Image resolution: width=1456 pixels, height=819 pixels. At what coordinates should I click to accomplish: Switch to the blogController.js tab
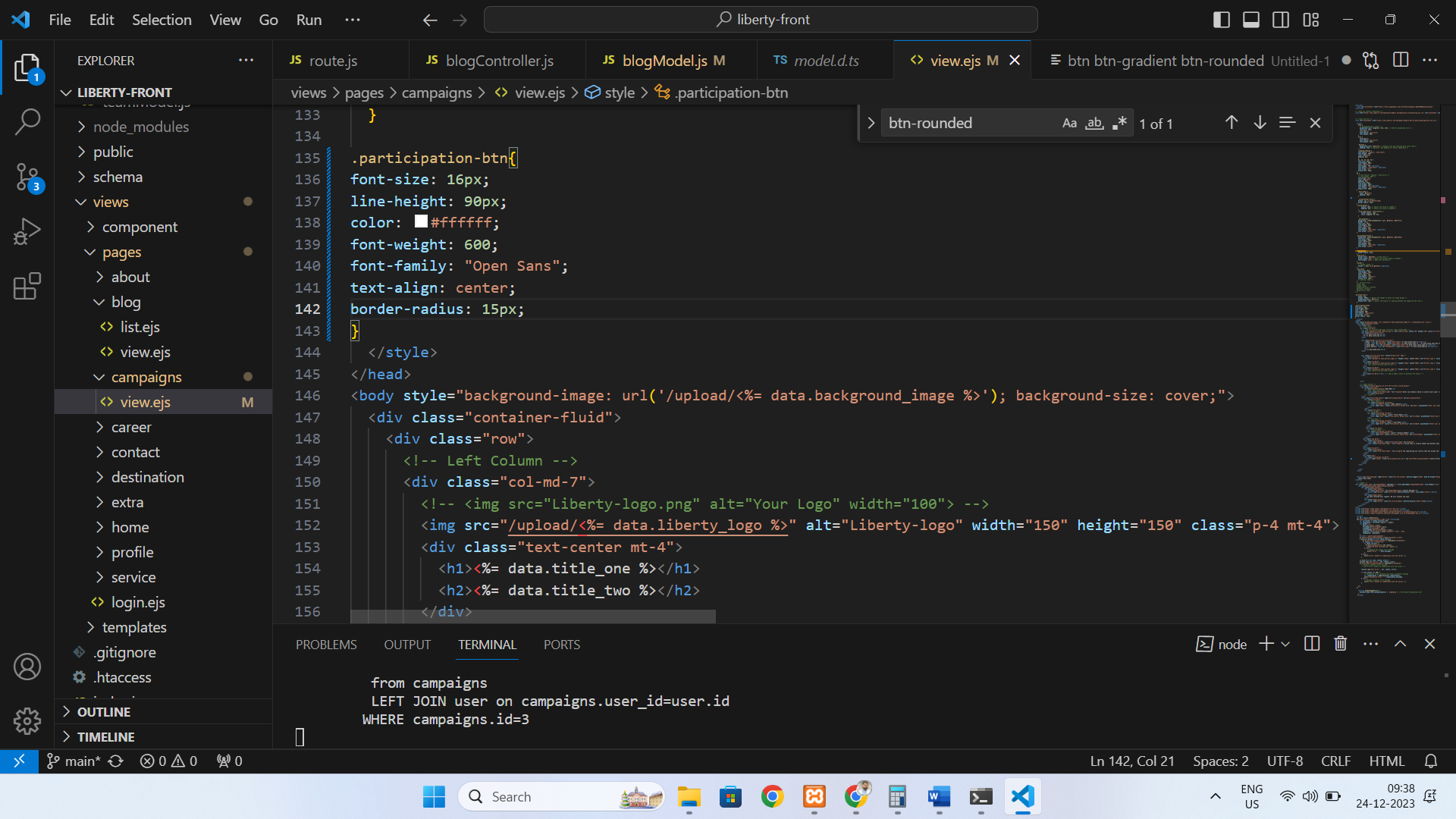tap(499, 61)
